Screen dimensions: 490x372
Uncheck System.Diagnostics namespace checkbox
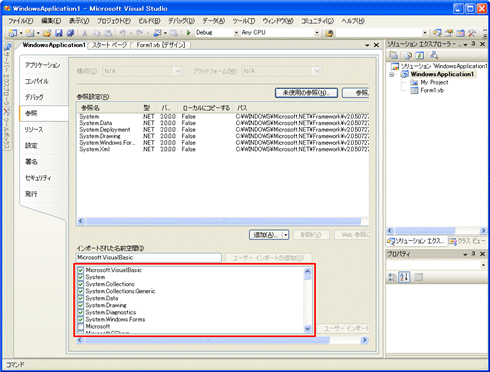tap(80, 312)
